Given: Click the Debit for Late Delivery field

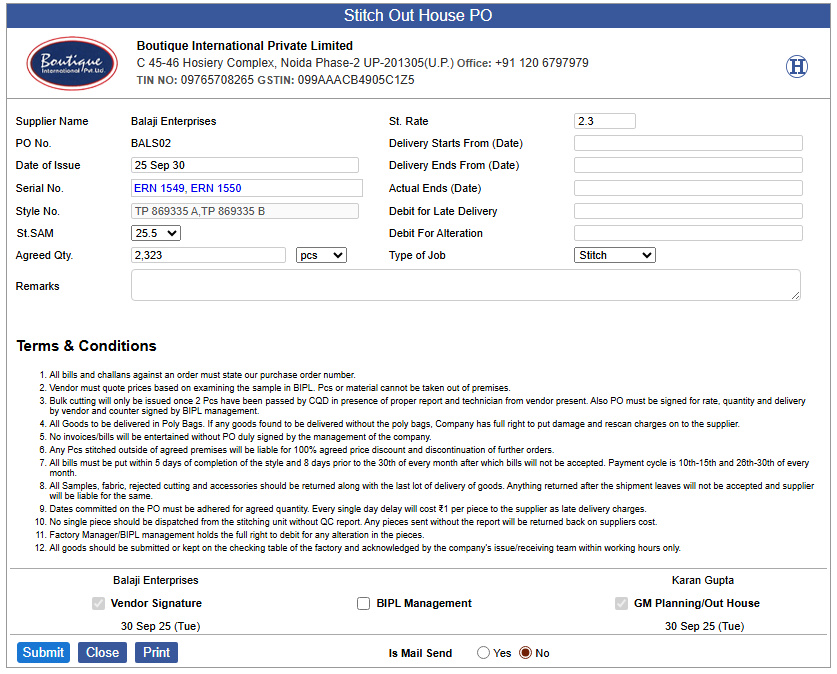Looking at the screenshot, I should point(688,211).
